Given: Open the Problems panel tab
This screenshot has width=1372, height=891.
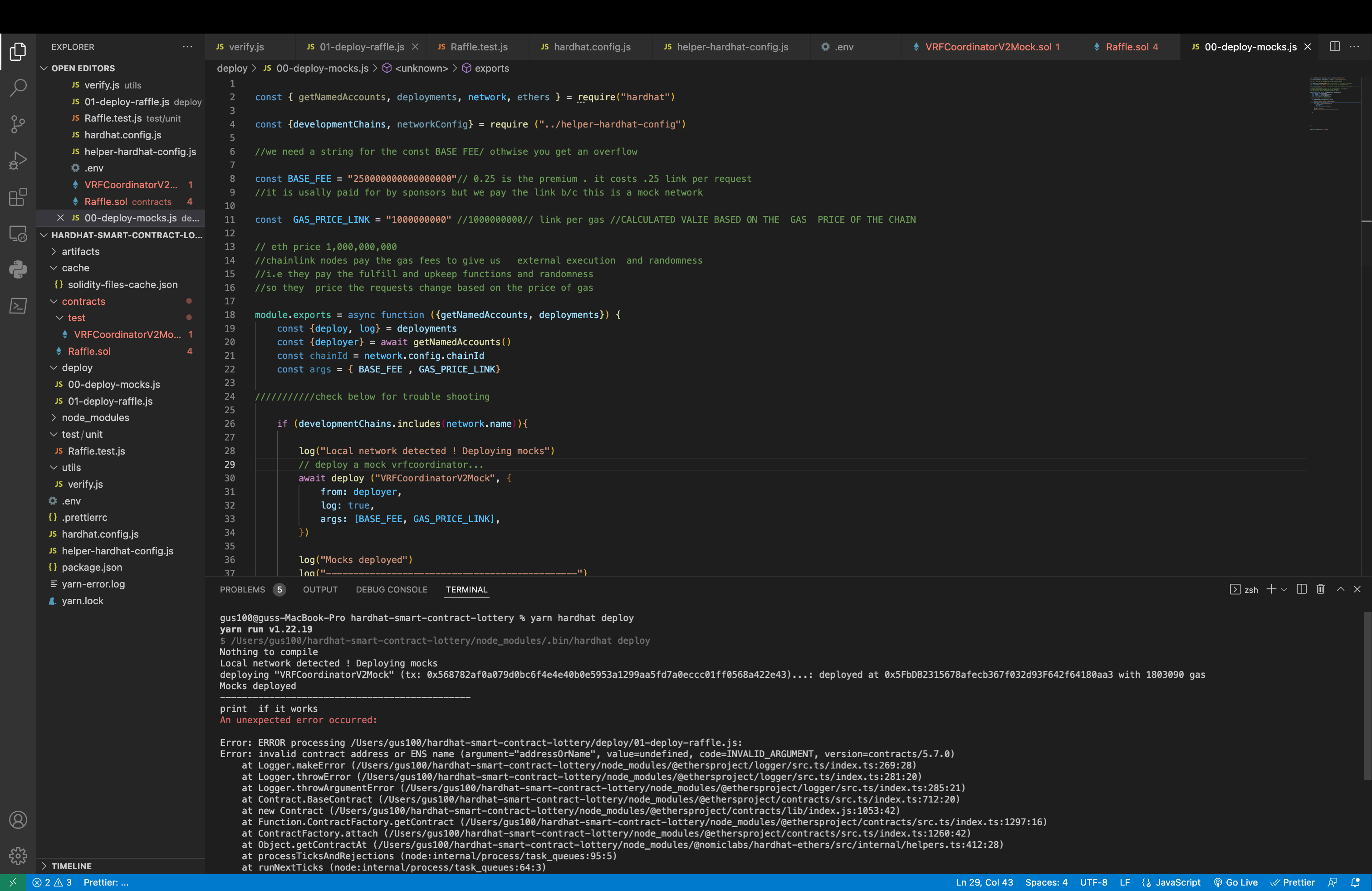Looking at the screenshot, I should pos(252,590).
